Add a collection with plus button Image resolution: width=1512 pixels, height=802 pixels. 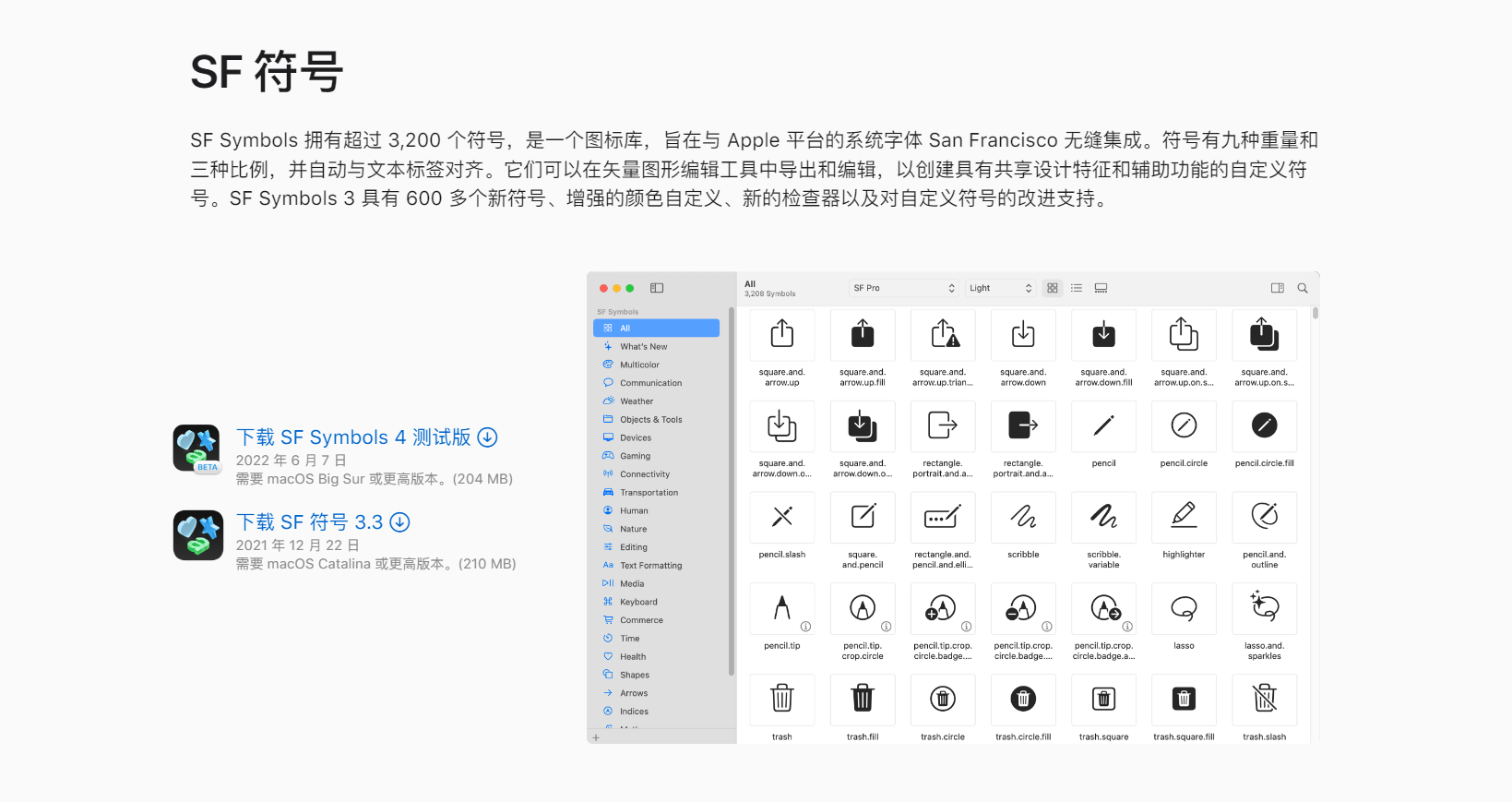click(596, 737)
